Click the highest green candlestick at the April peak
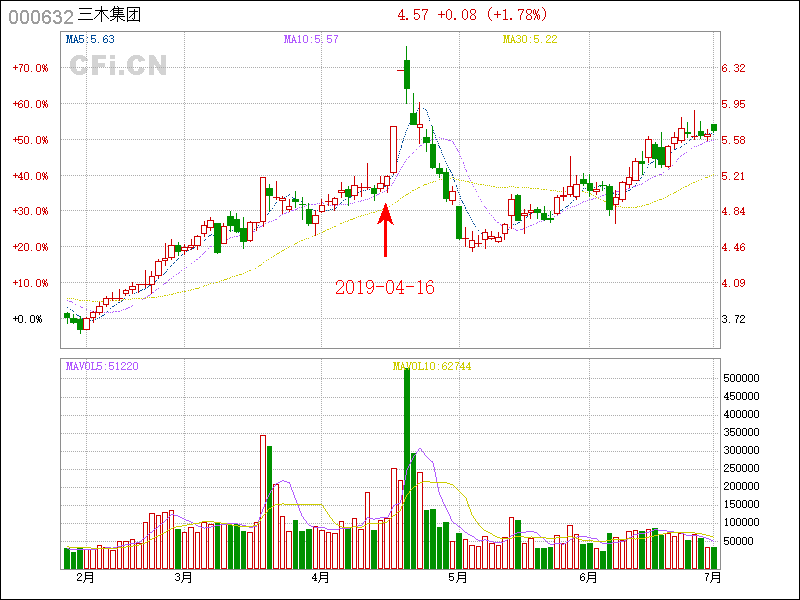This screenshot has height=600, width=800. 407,75
